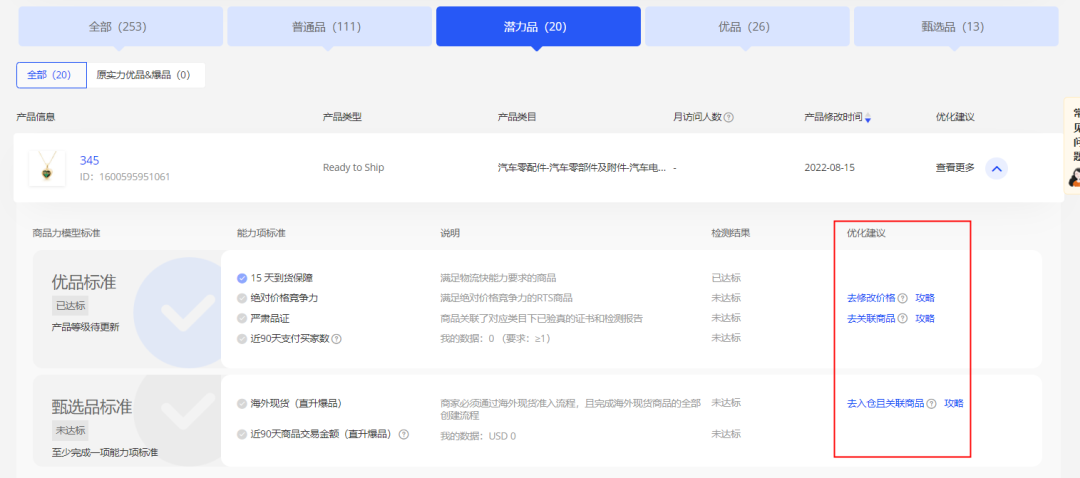Click product ID 1600595951061
This screenshot has height=478, width=1080.
(125, 177)
